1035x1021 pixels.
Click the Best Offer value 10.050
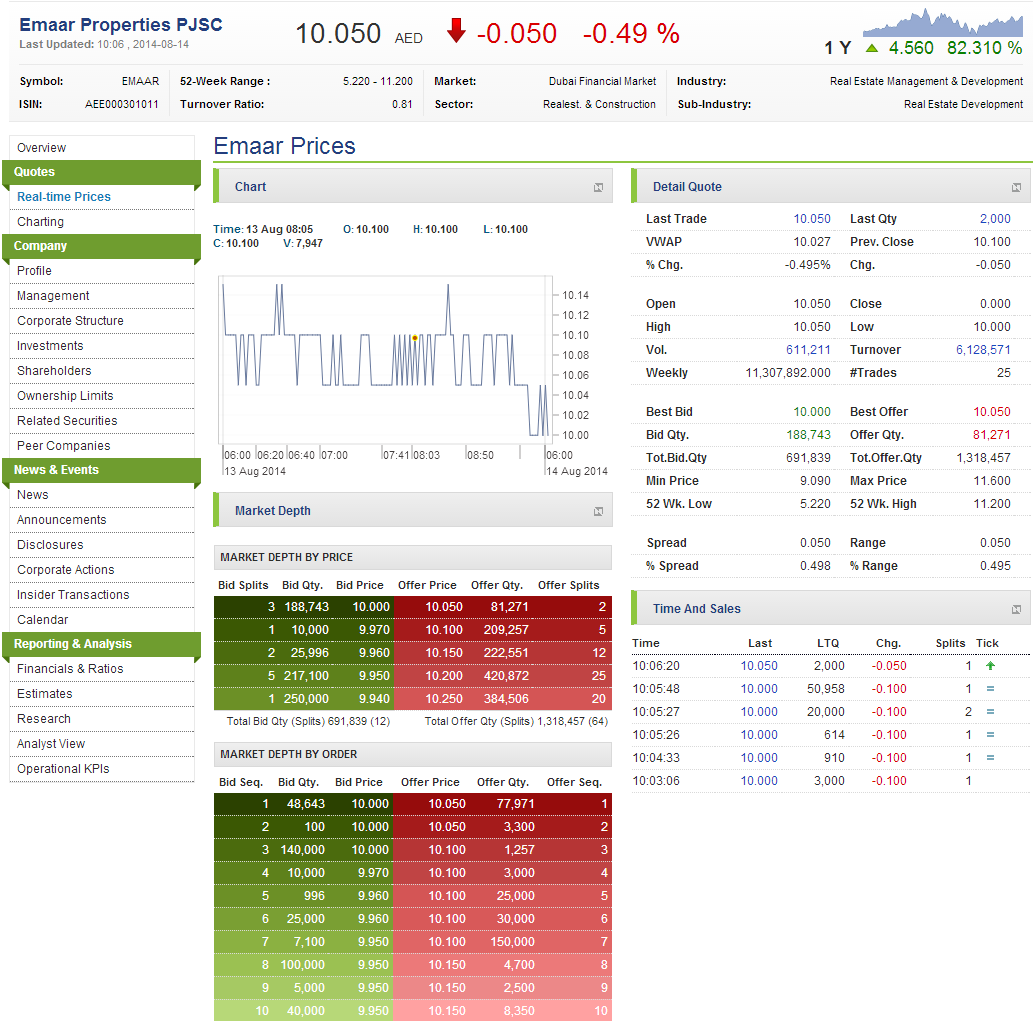pos(991,412)
